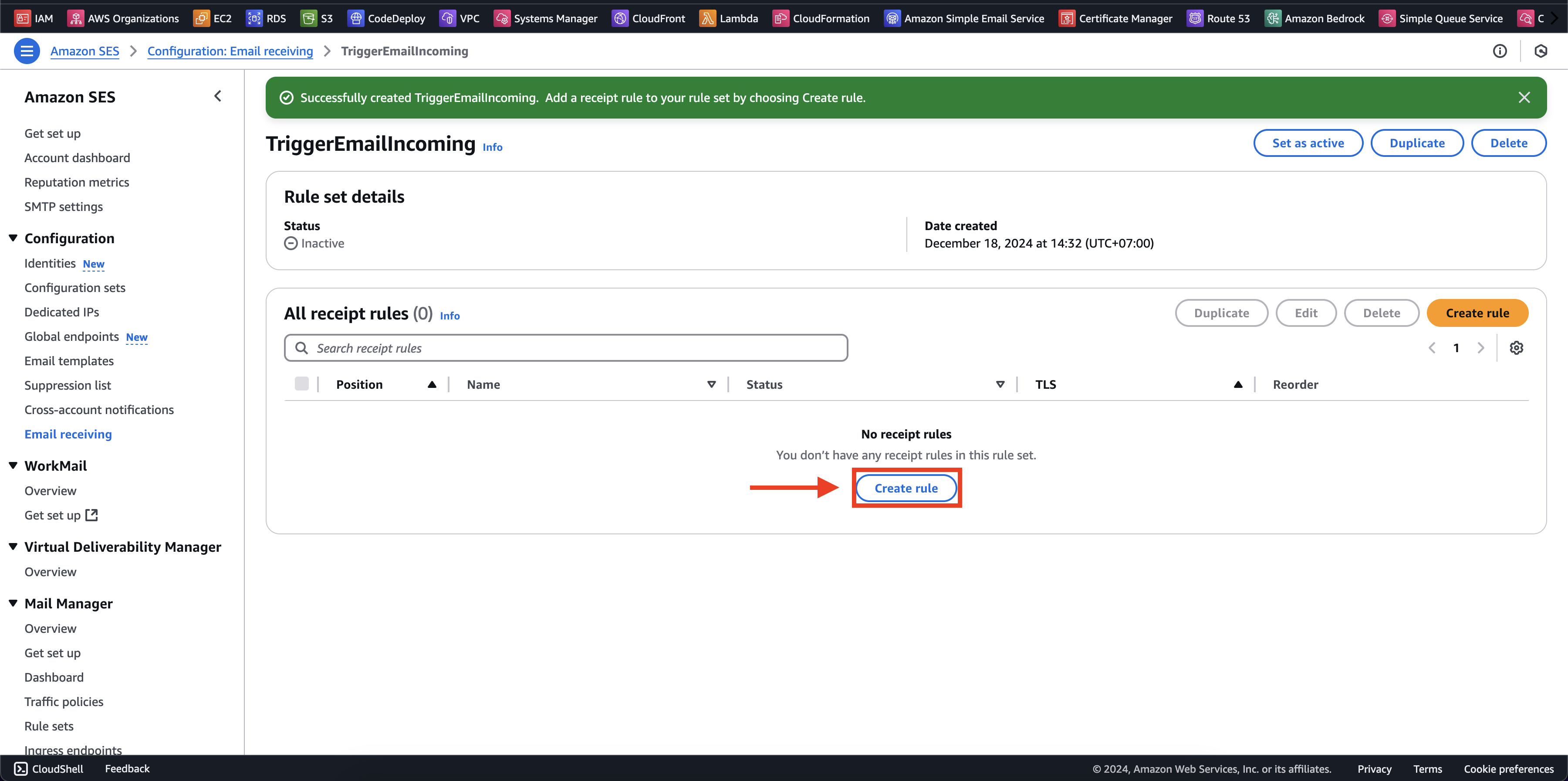1568x781 pixels.
Task: Click Duplicate rule set button at top
Action: pos(1416,143)
